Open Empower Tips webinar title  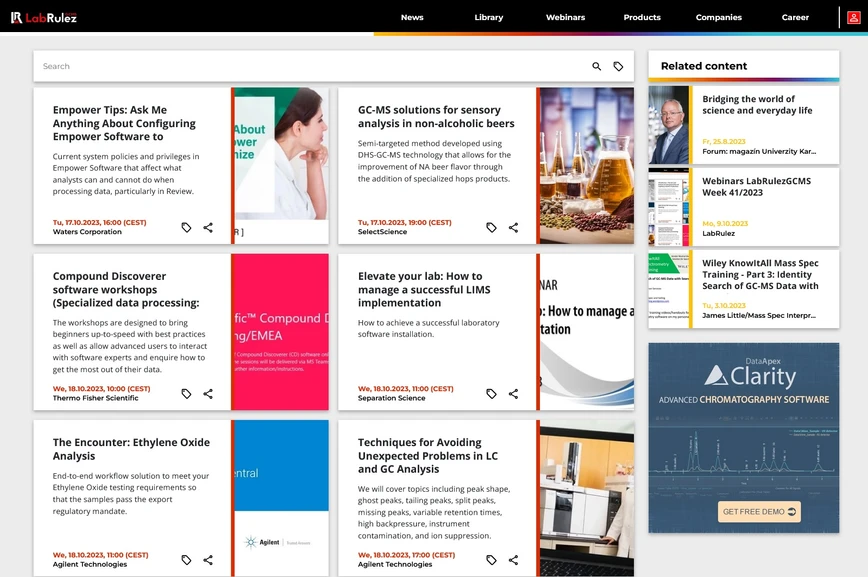(124, 123)
